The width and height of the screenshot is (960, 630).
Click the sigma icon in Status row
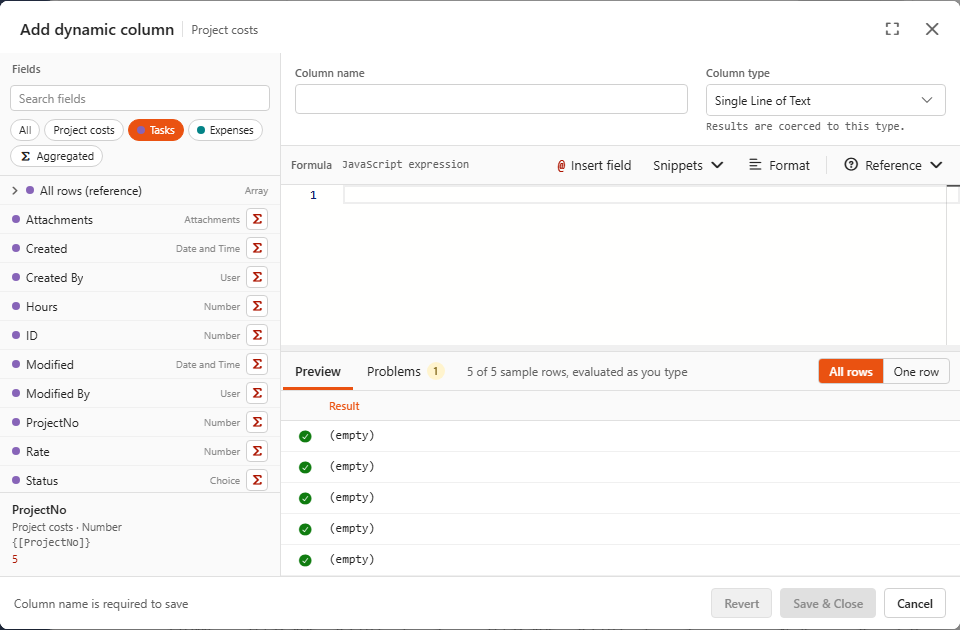coord(257,480)
